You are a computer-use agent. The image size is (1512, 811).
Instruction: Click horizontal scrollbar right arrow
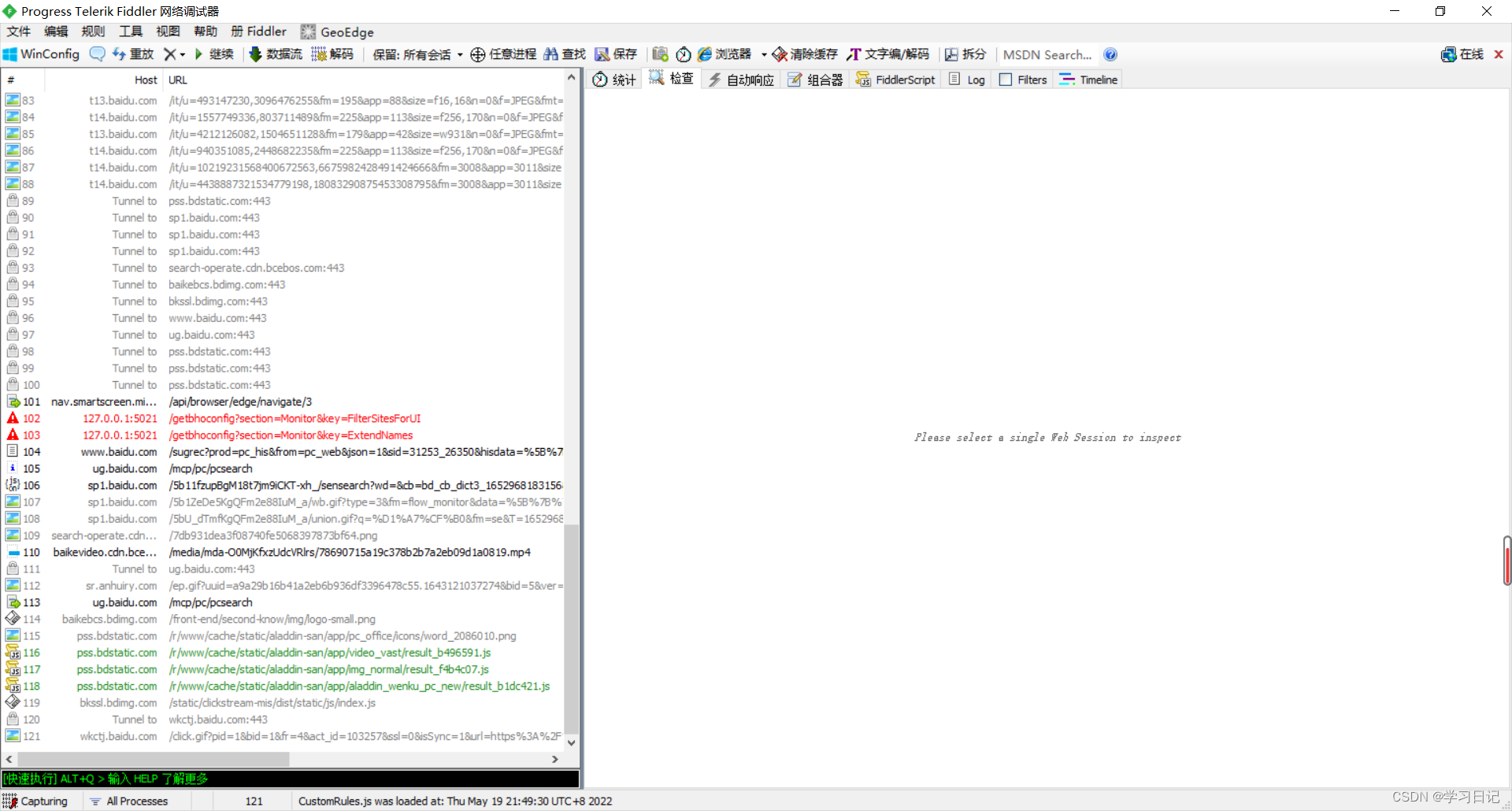pyautogui.click(x=555, y=759)
